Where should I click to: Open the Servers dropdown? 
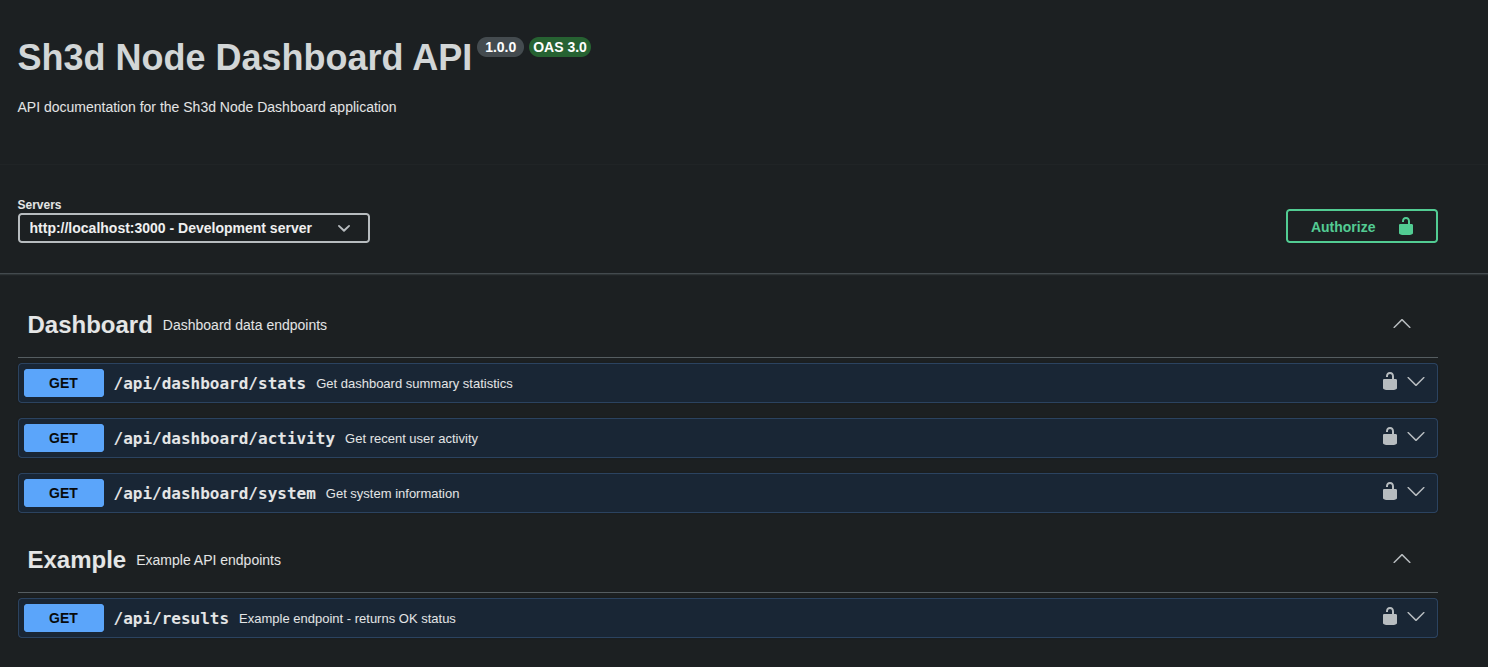coord(193,228)
